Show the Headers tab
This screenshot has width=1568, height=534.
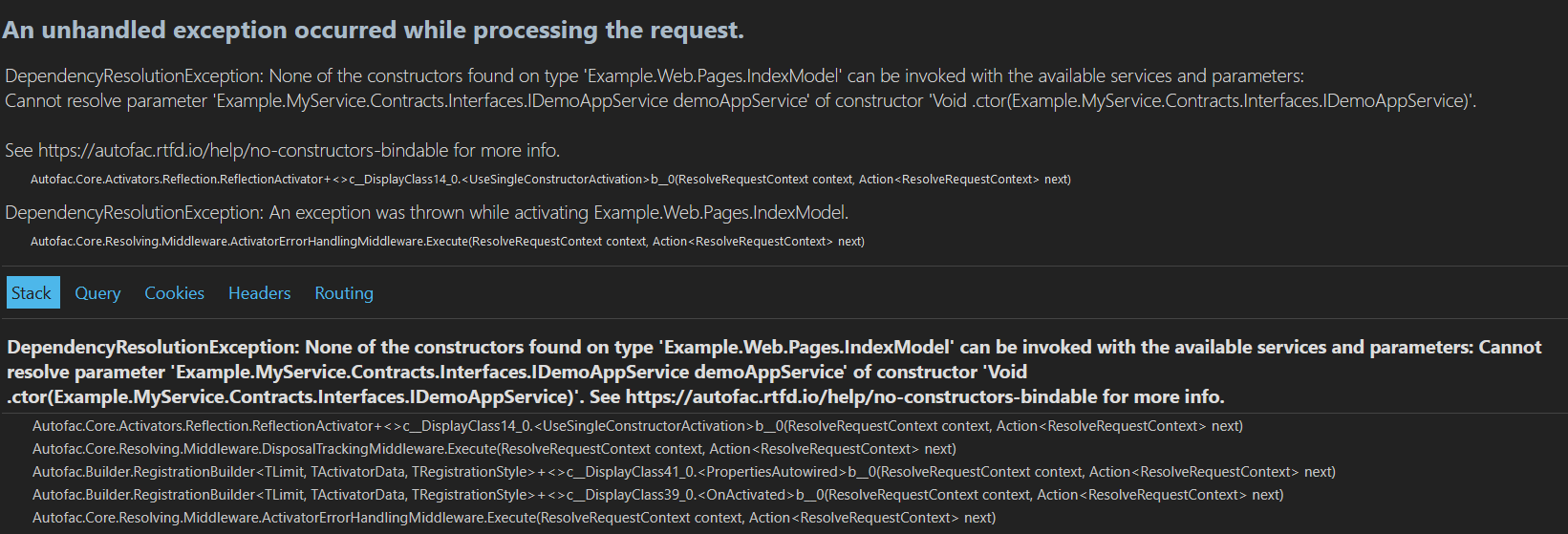[259, 293]
